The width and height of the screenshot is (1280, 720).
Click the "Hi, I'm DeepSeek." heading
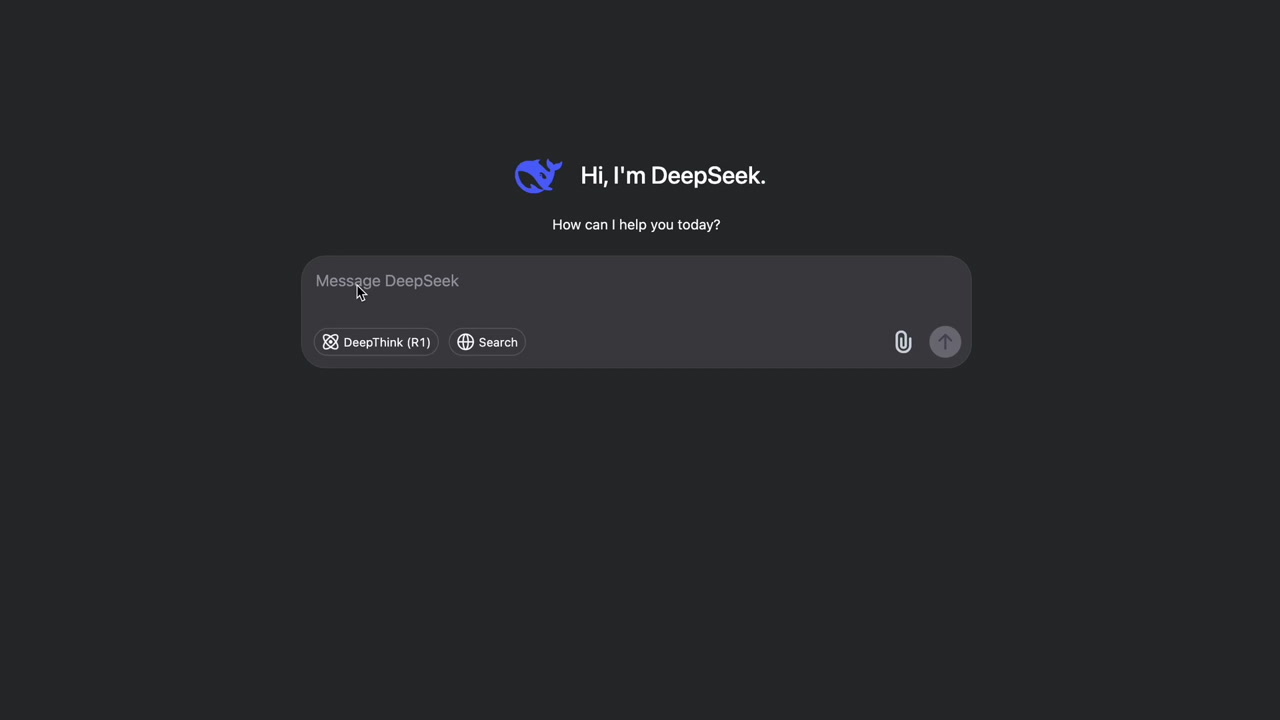[x=673, y=176]
